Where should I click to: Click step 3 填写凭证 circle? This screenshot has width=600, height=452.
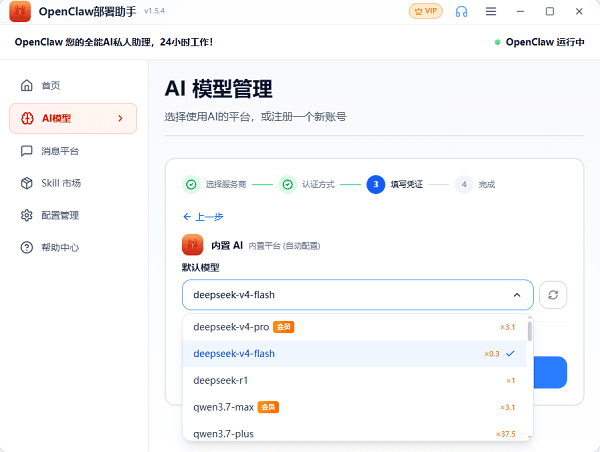click(376, 184)
